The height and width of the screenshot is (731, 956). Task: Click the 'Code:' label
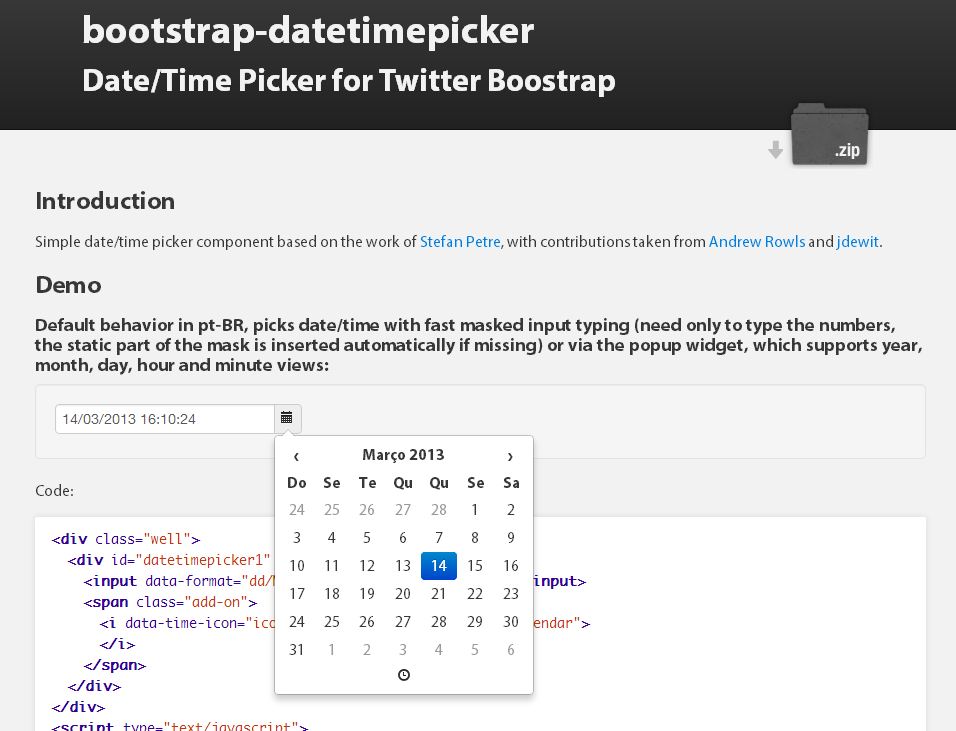54,491
